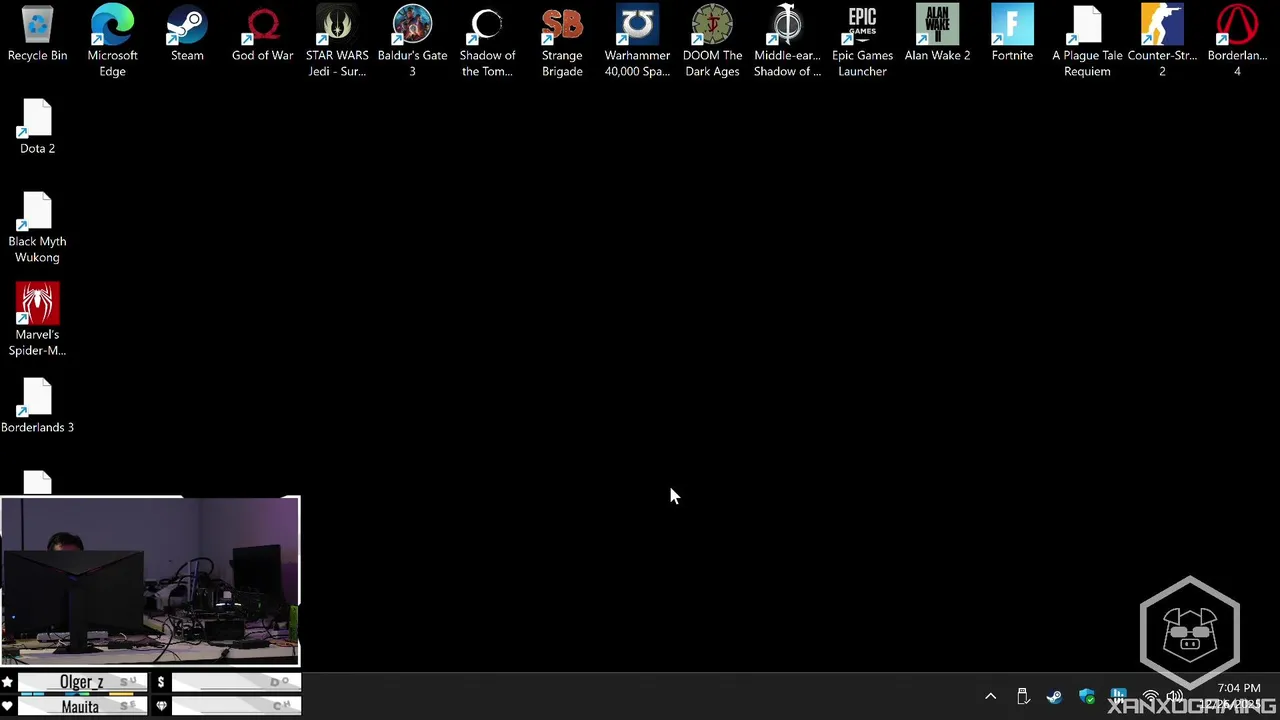1280x720 pixels.
Task: Open the volume speaker tray icon
Action: 1175,696
